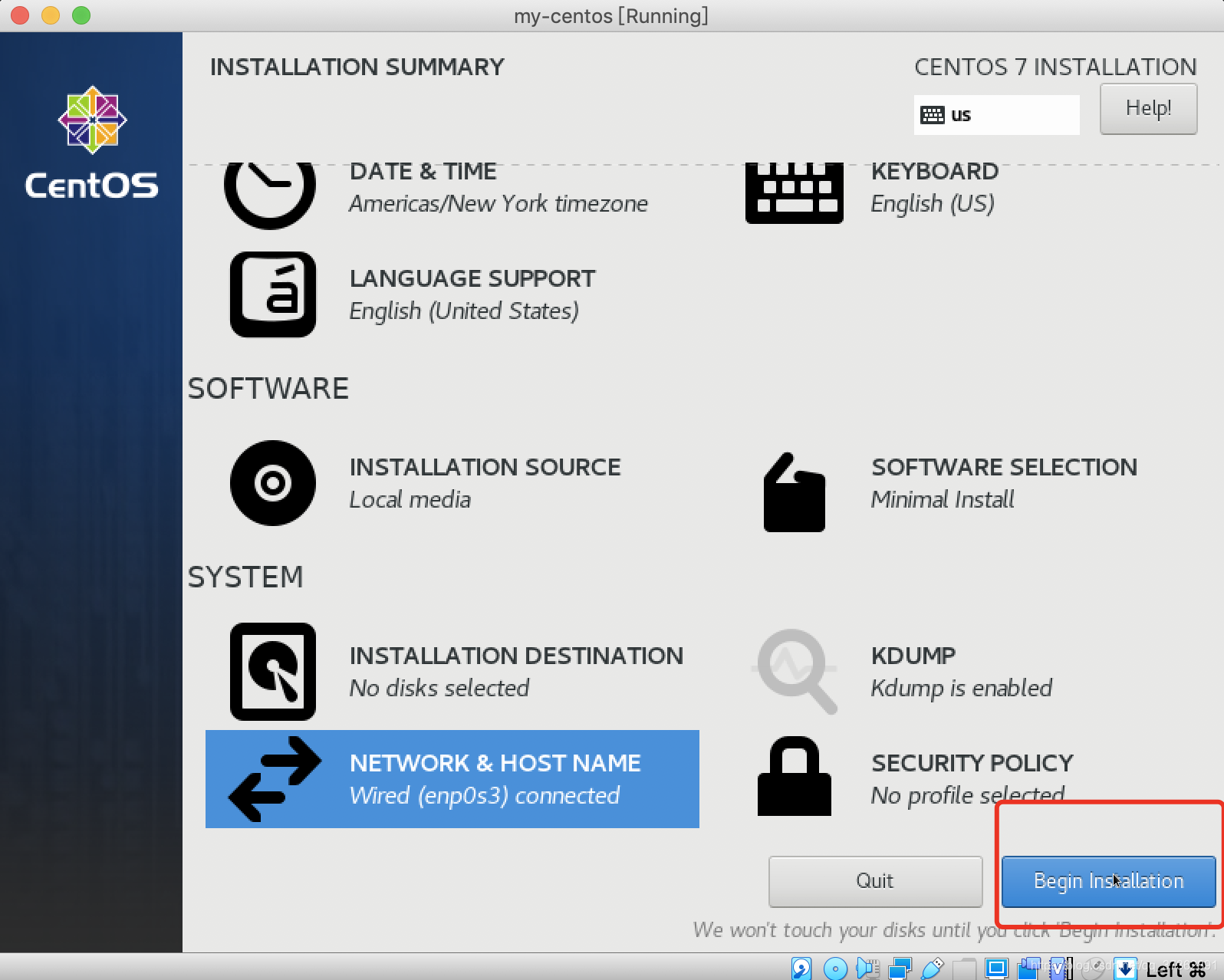
Task: Click the VirtualBox mouse integration status icon
Action: (x=1093, y=968)
